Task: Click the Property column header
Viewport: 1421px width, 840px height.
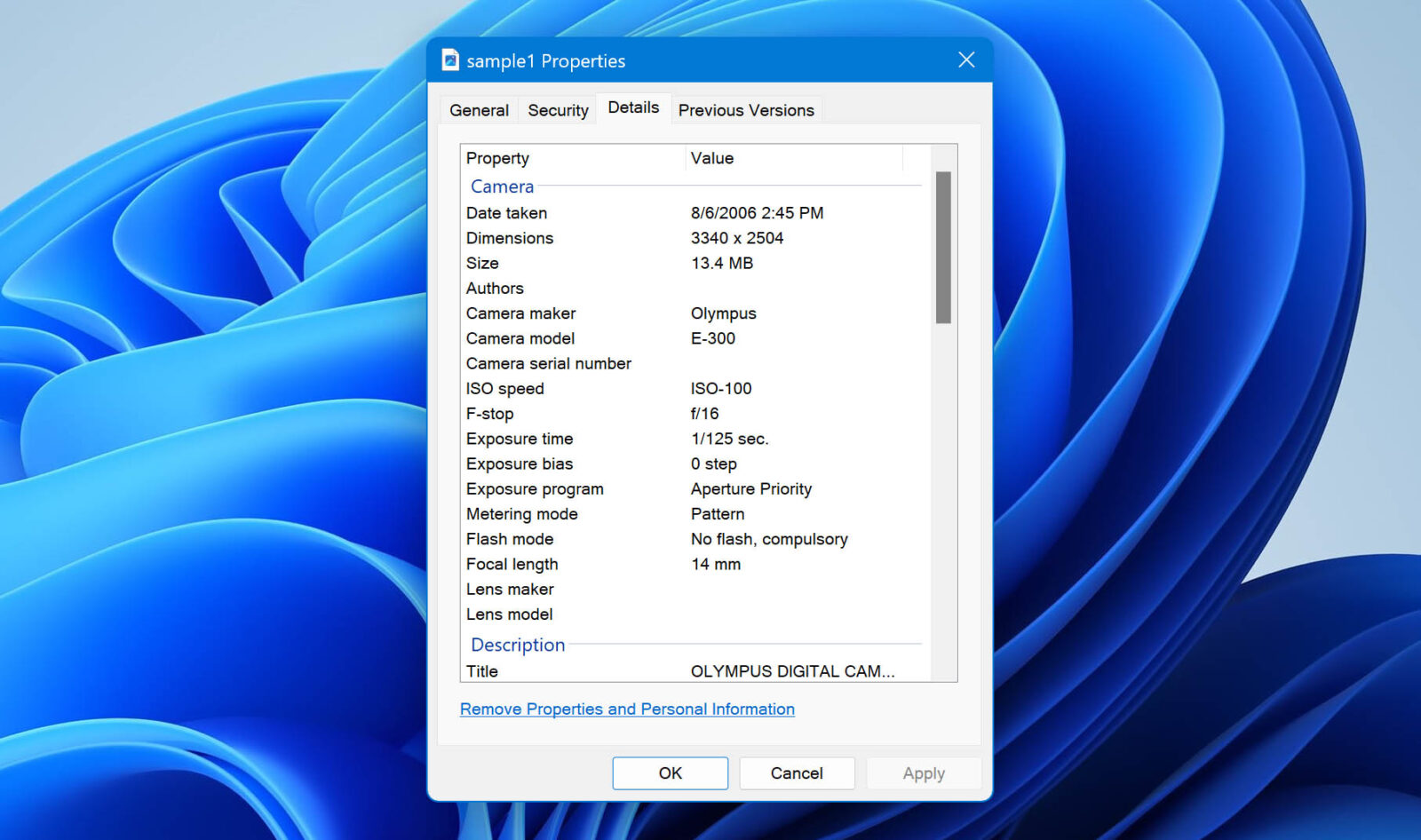Action: click(x=497, y=158)
